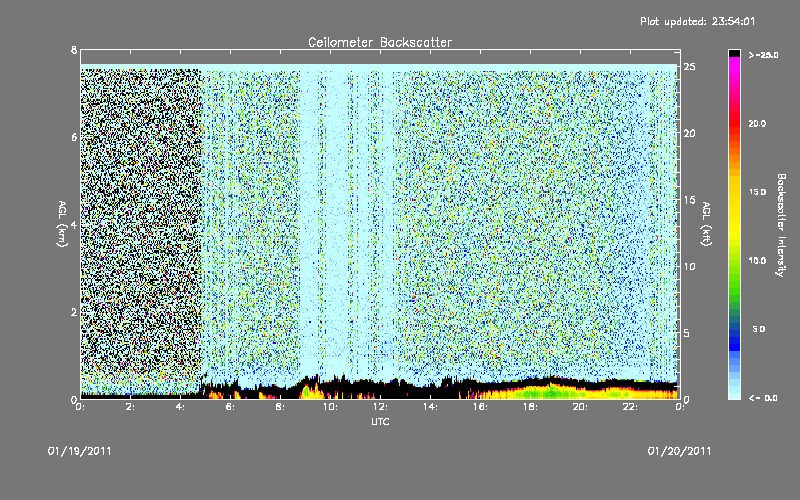
Task: Click the 10 tick on the kft axis
Action: pos(690,266)
